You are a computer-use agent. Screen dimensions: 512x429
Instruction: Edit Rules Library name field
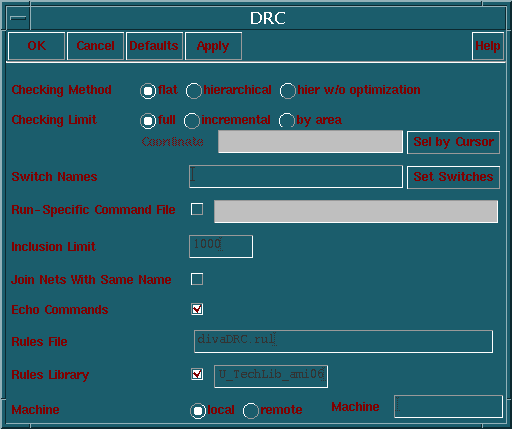271,377
